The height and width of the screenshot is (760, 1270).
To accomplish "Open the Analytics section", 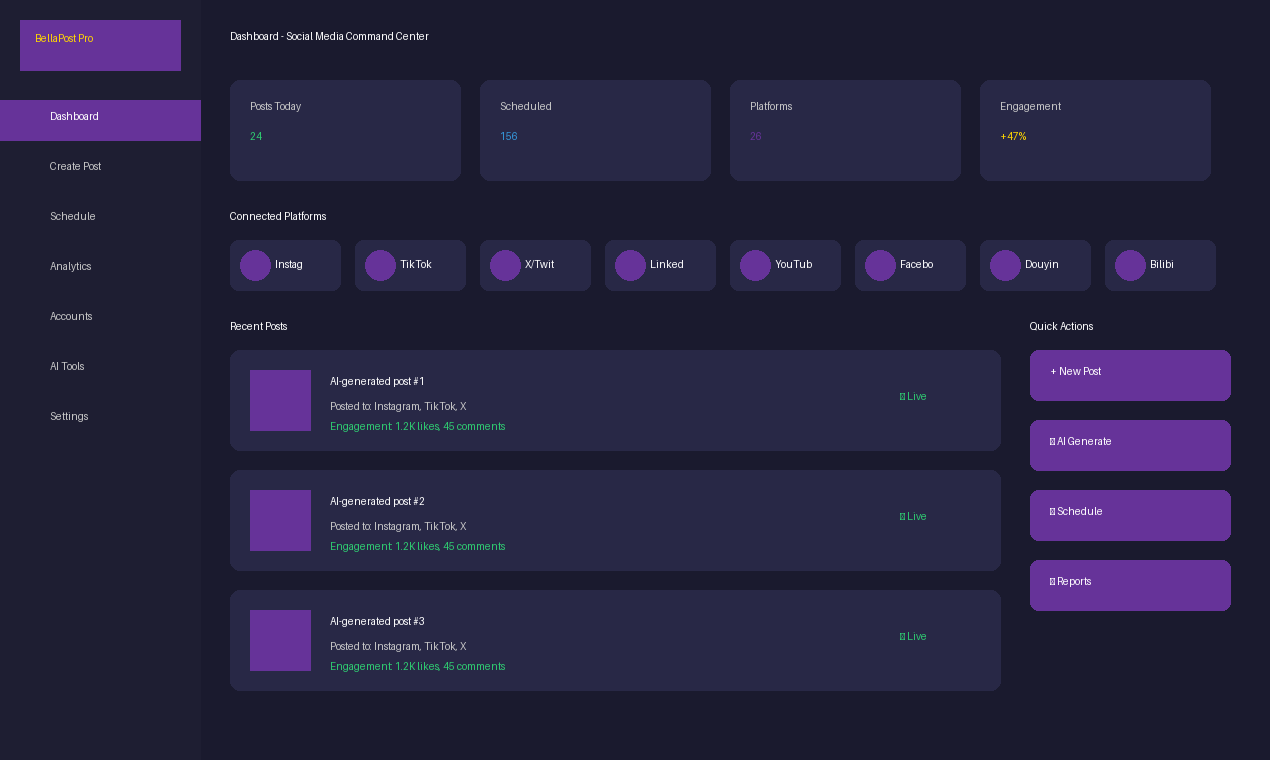I will (70, 266).
